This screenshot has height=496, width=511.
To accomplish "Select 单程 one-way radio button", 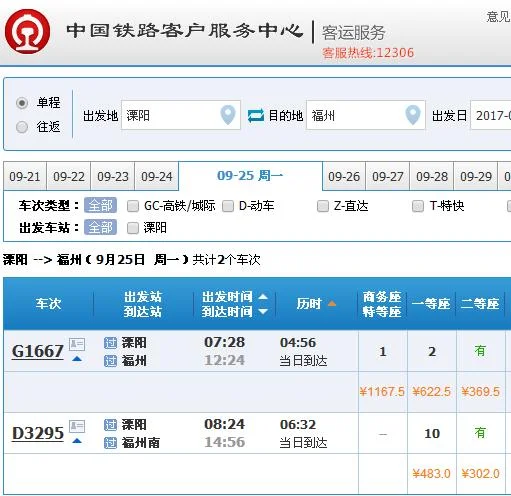I will (22, 103).
